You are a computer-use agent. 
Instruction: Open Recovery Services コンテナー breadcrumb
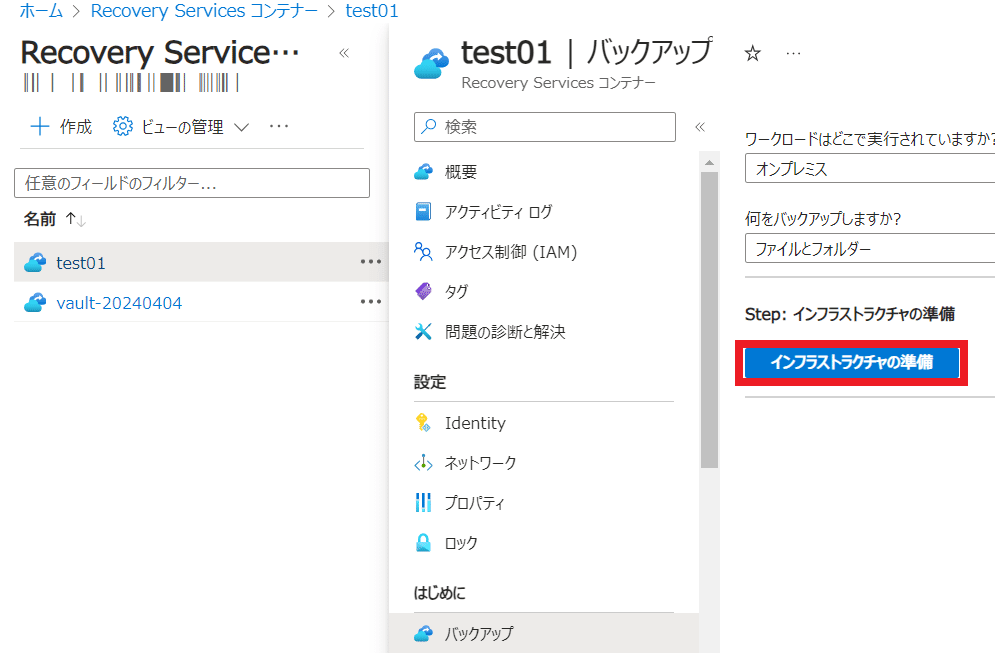pos(204,11)
